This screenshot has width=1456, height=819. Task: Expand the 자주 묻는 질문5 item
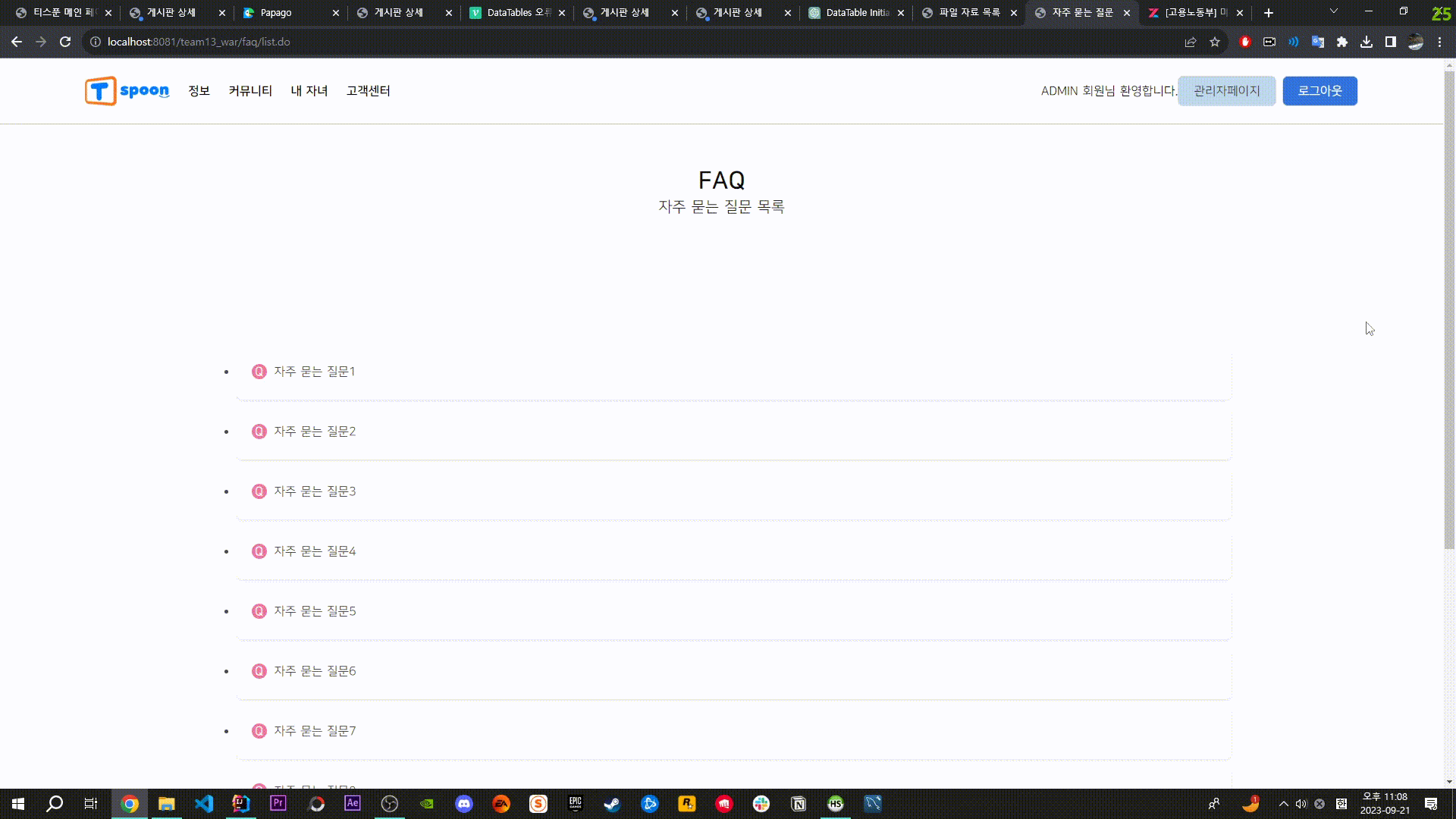click(x=314, y=611)
